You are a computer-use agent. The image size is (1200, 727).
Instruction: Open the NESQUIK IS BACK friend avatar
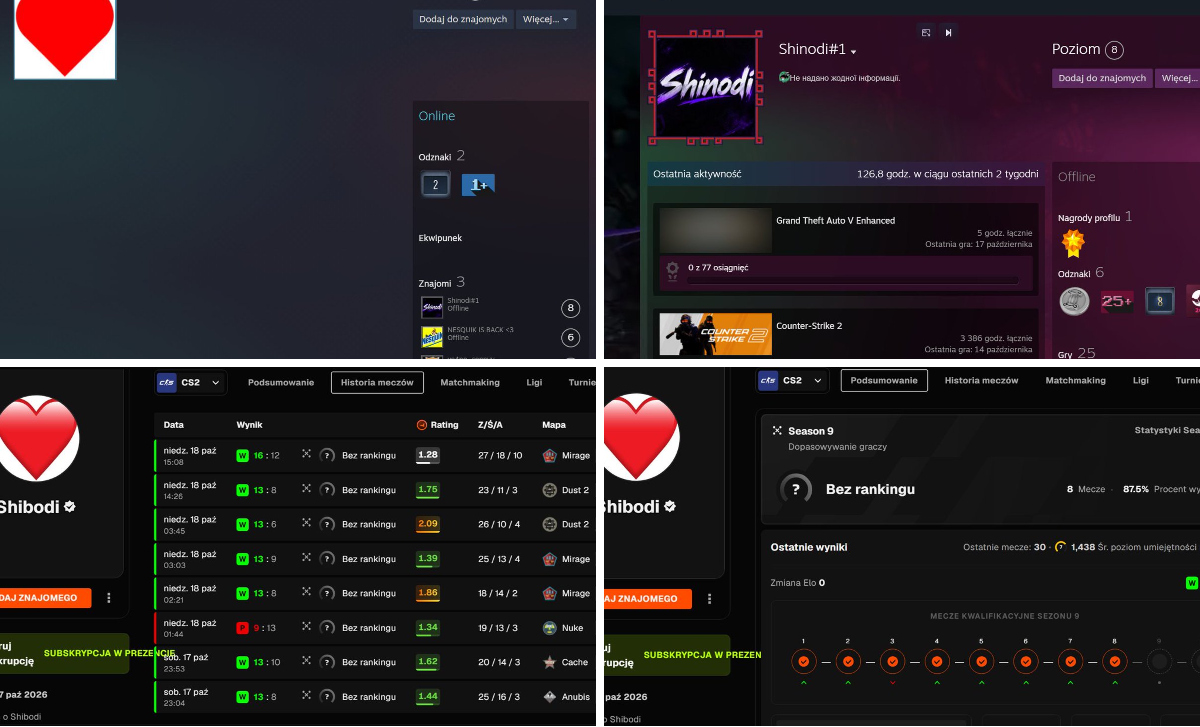tap(432, 337)
